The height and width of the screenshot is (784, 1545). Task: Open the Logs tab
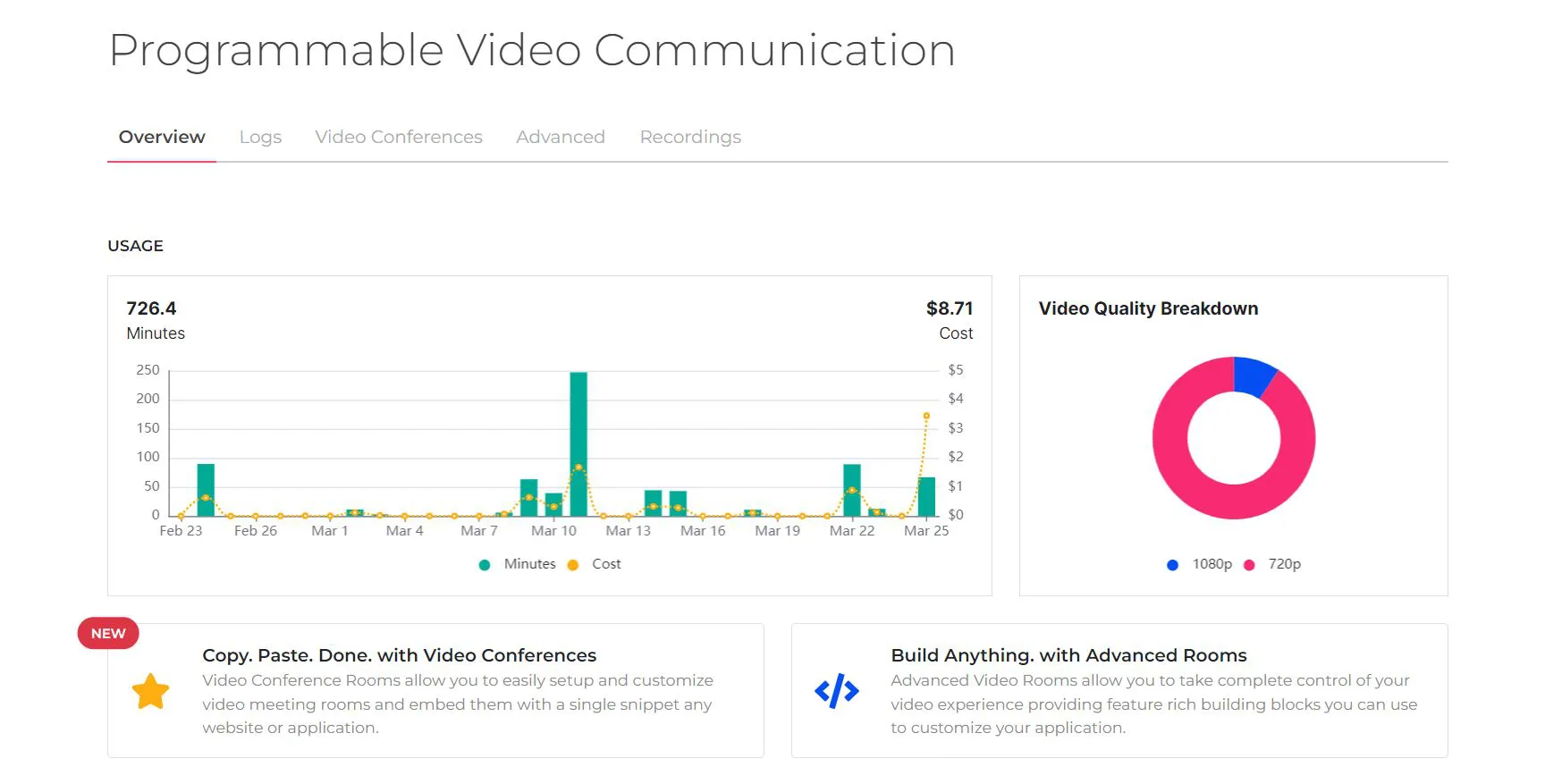coord(260,137)
